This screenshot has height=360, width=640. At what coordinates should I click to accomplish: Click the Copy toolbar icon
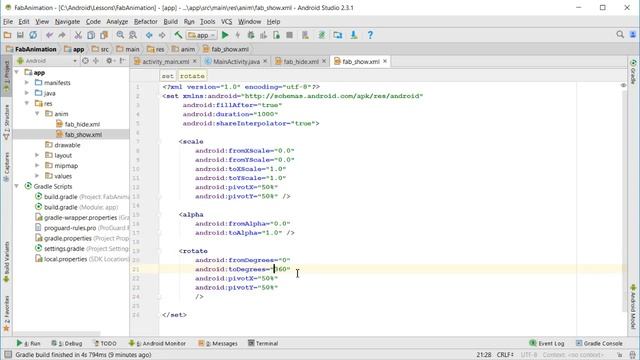91,36
